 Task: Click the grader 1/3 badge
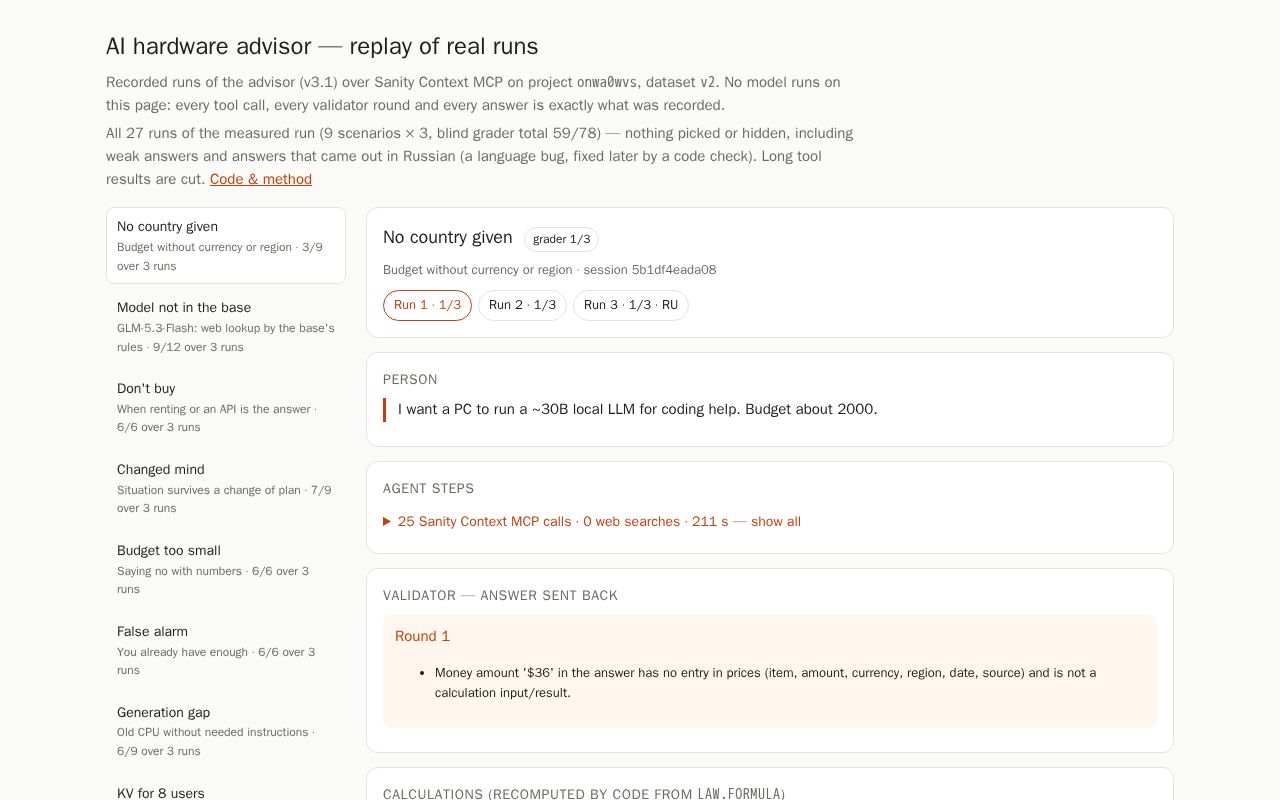[561, 239]
